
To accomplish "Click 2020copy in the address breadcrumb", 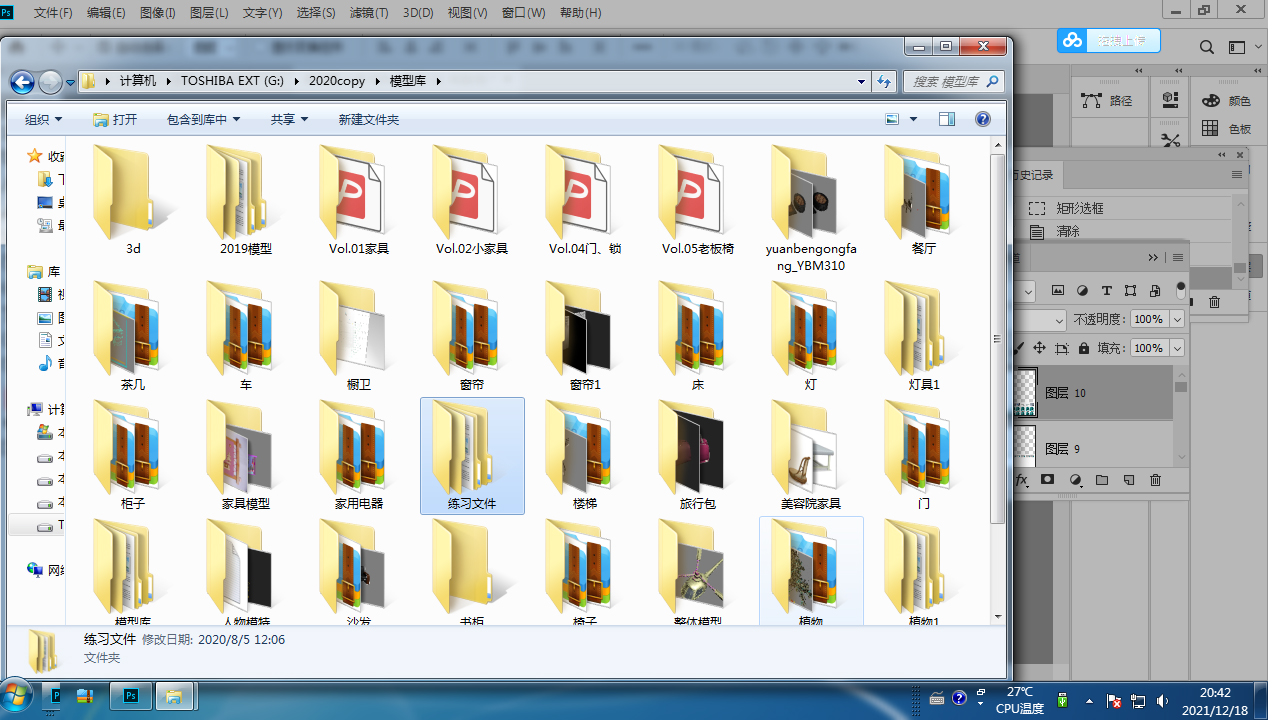I will (337, 82).
